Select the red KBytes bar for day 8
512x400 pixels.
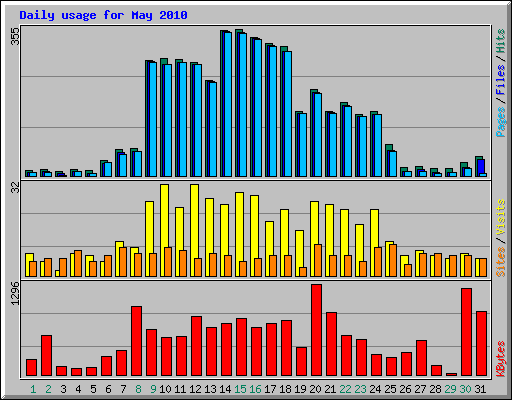point(137,341)
